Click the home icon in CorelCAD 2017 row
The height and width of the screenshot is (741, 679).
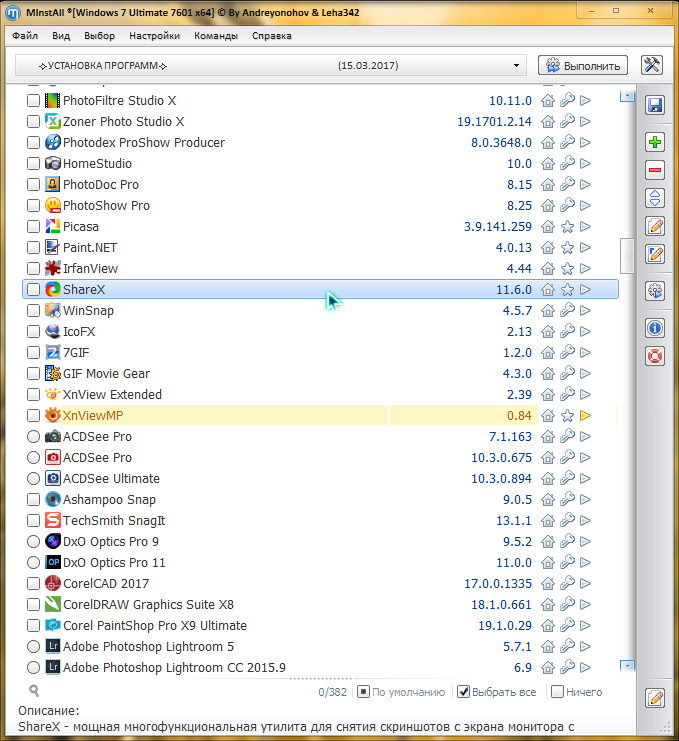click(548, 583)
